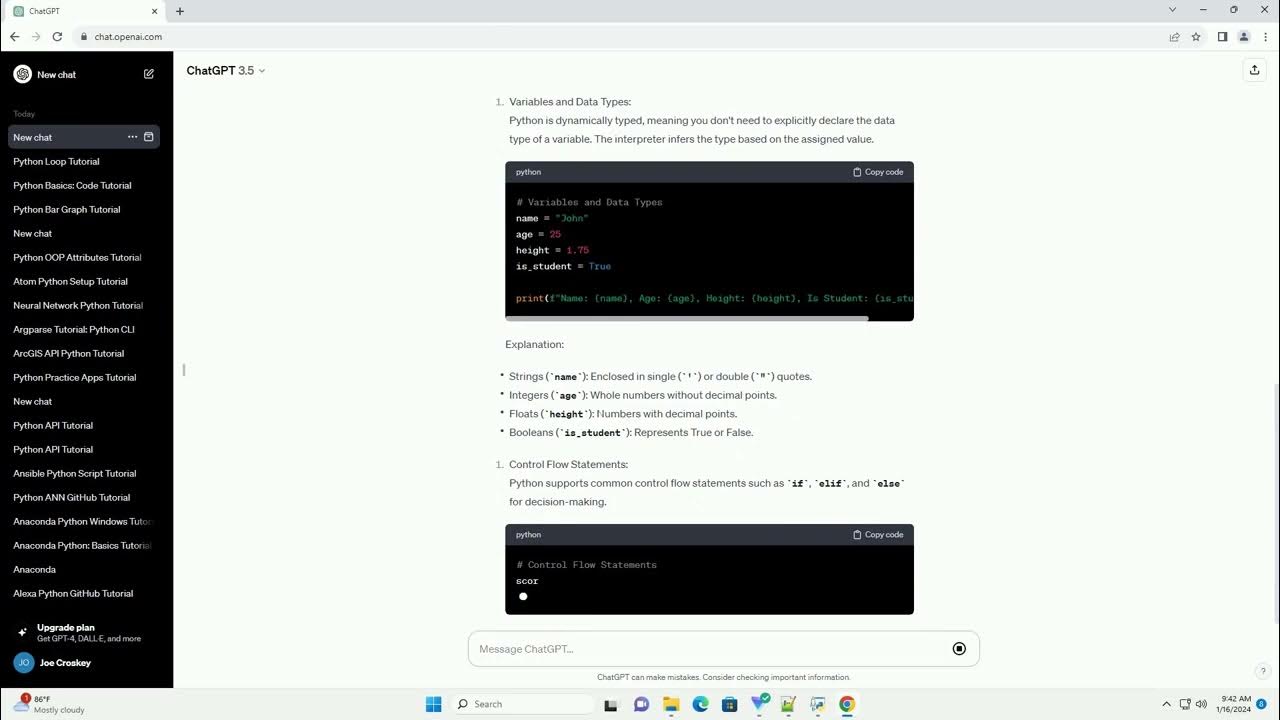
Task: Switch to the ChatGPT browser tab
Action: [85, 11]
